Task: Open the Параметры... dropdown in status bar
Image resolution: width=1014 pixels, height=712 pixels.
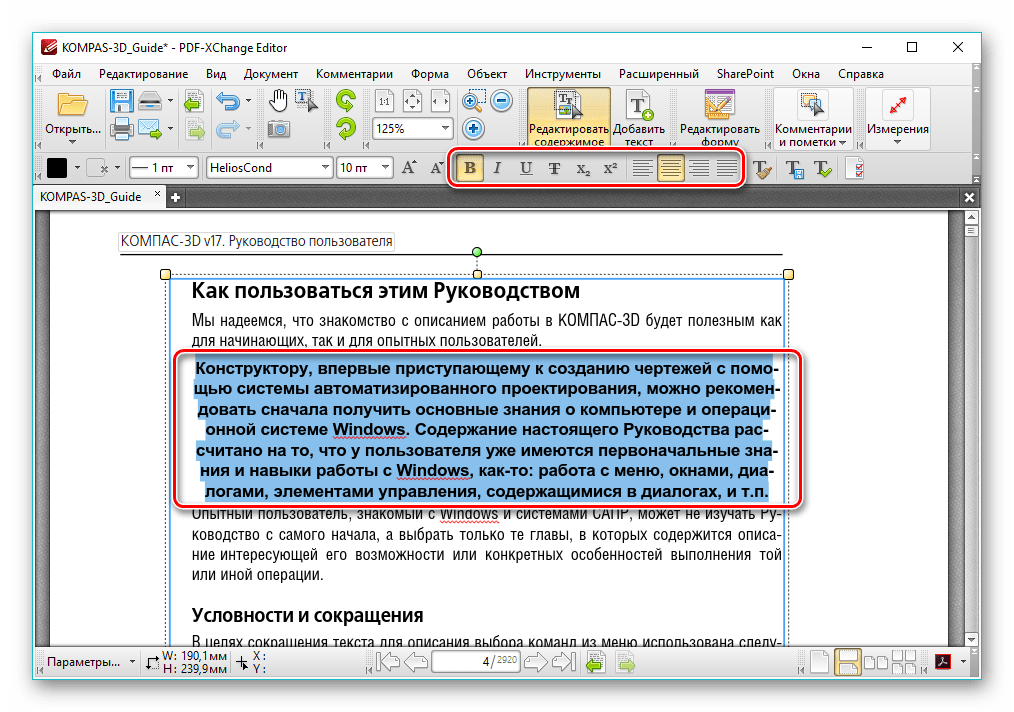Action: tap(132, 662)
